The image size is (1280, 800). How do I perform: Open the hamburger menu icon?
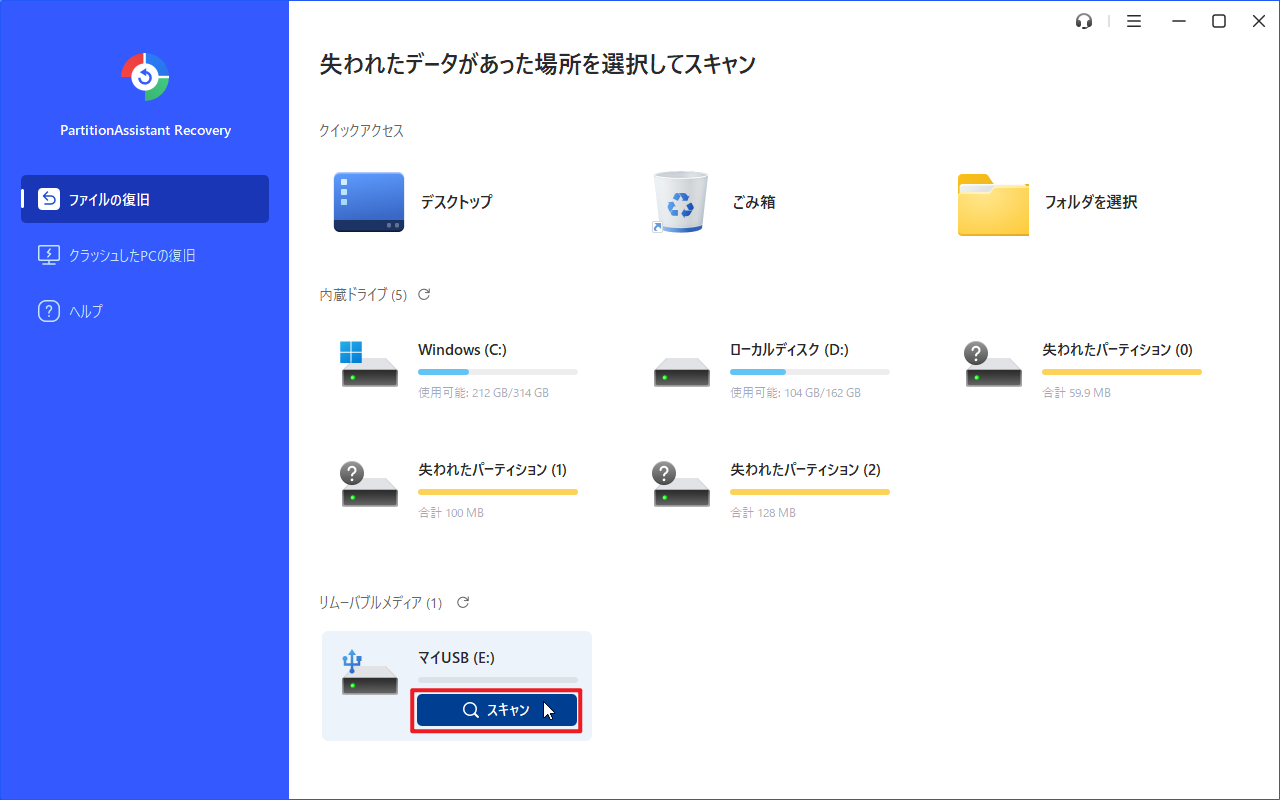coord(1134,21)
